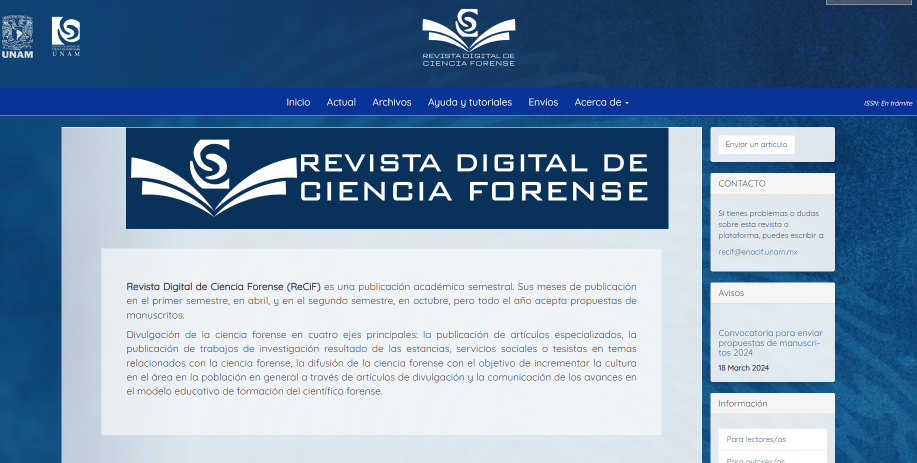Click the bold Revista Digital de Ciencia Forense (ReCiF) text
This screenshot has height=463, width=917.
(223, 286)
